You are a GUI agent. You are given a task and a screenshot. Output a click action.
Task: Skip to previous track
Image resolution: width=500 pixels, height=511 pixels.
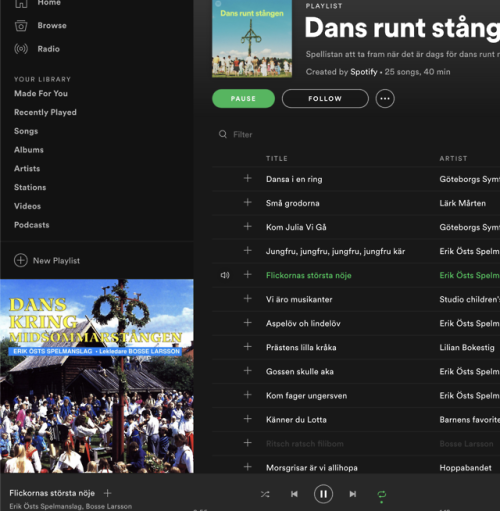[x=294, y=494]
